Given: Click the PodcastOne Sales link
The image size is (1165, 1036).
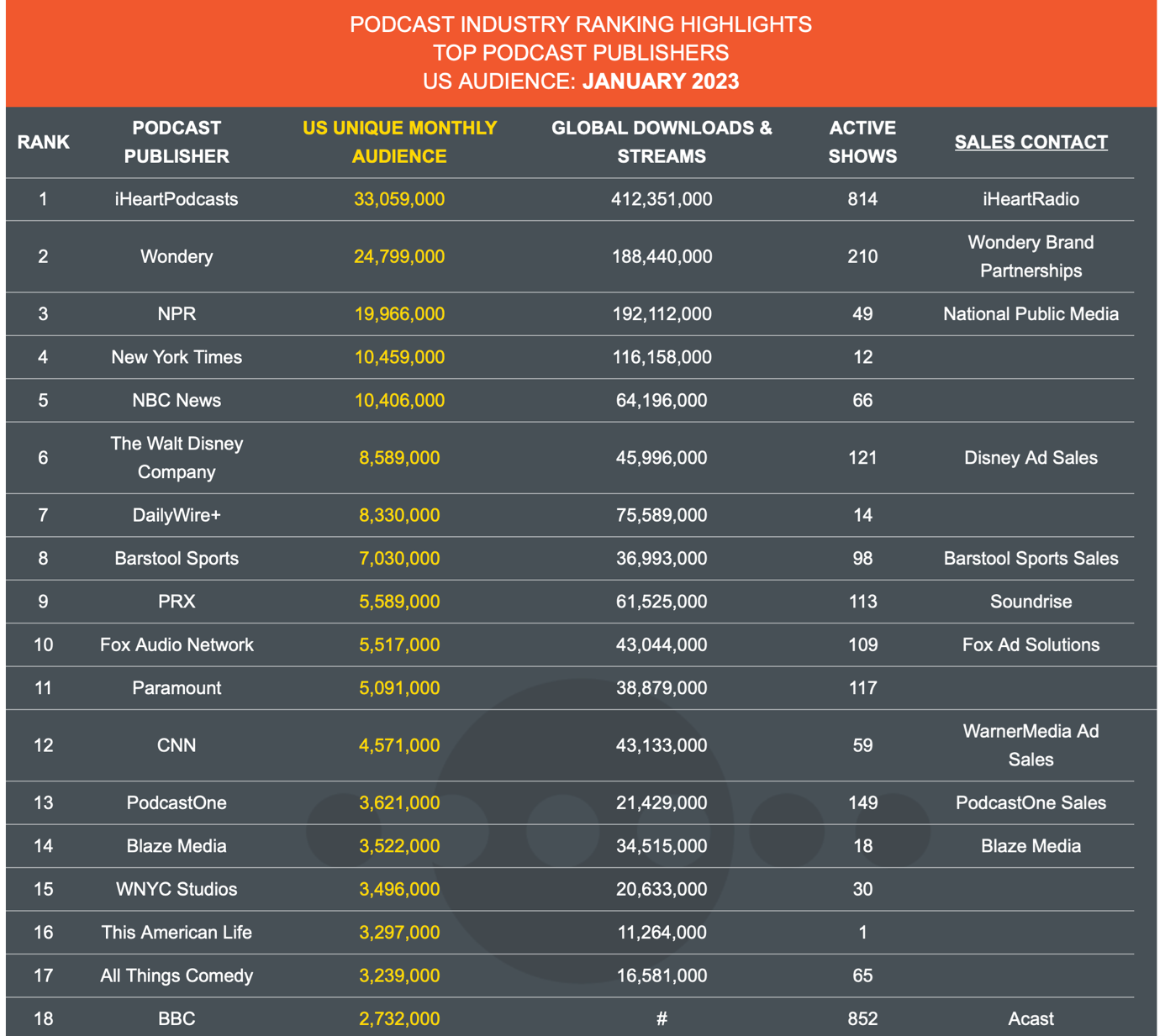Looking at the screenshot, I should pyautogui.click(x=1031, y=803).
